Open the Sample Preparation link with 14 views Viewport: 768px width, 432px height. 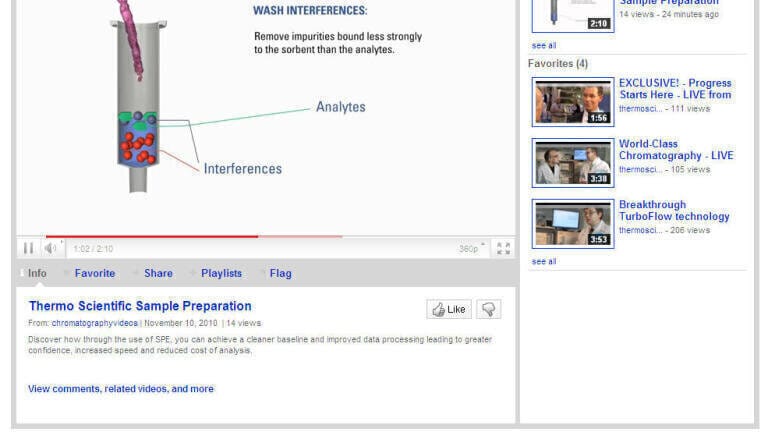(669, 2)
